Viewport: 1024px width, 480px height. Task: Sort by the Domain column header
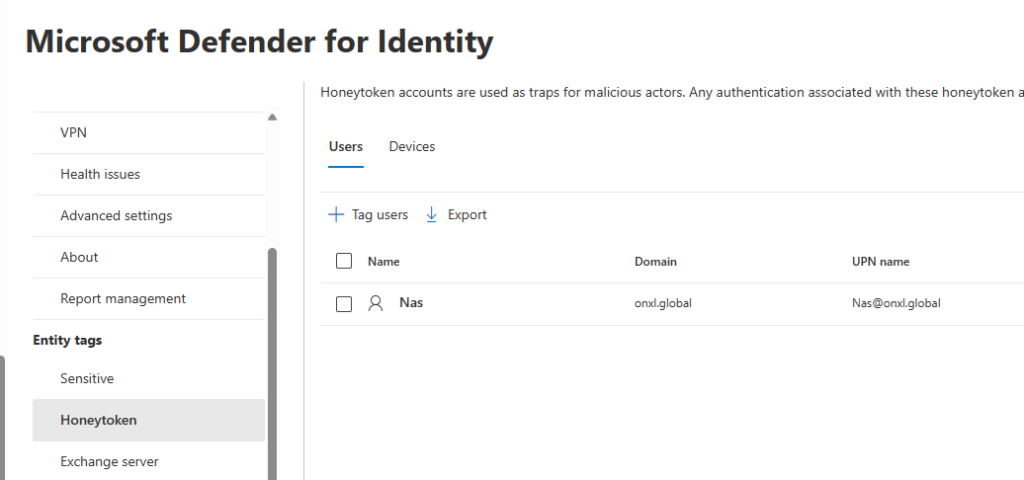click(655, 261)
